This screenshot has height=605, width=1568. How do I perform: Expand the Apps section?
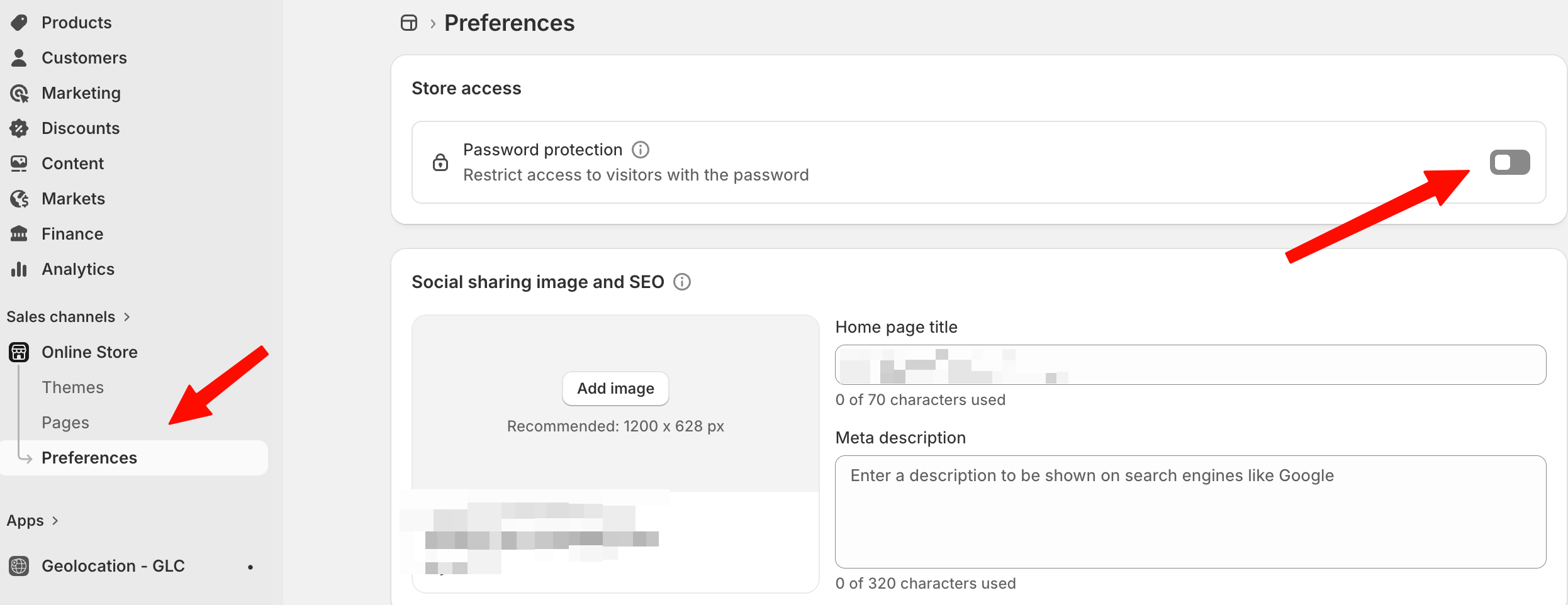[33, 521]
